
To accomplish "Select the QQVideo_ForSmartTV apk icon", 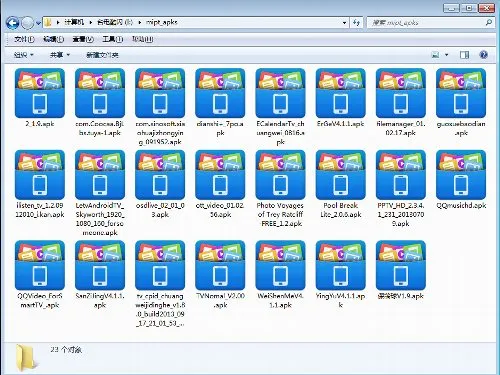I will (x=40, y=265).
